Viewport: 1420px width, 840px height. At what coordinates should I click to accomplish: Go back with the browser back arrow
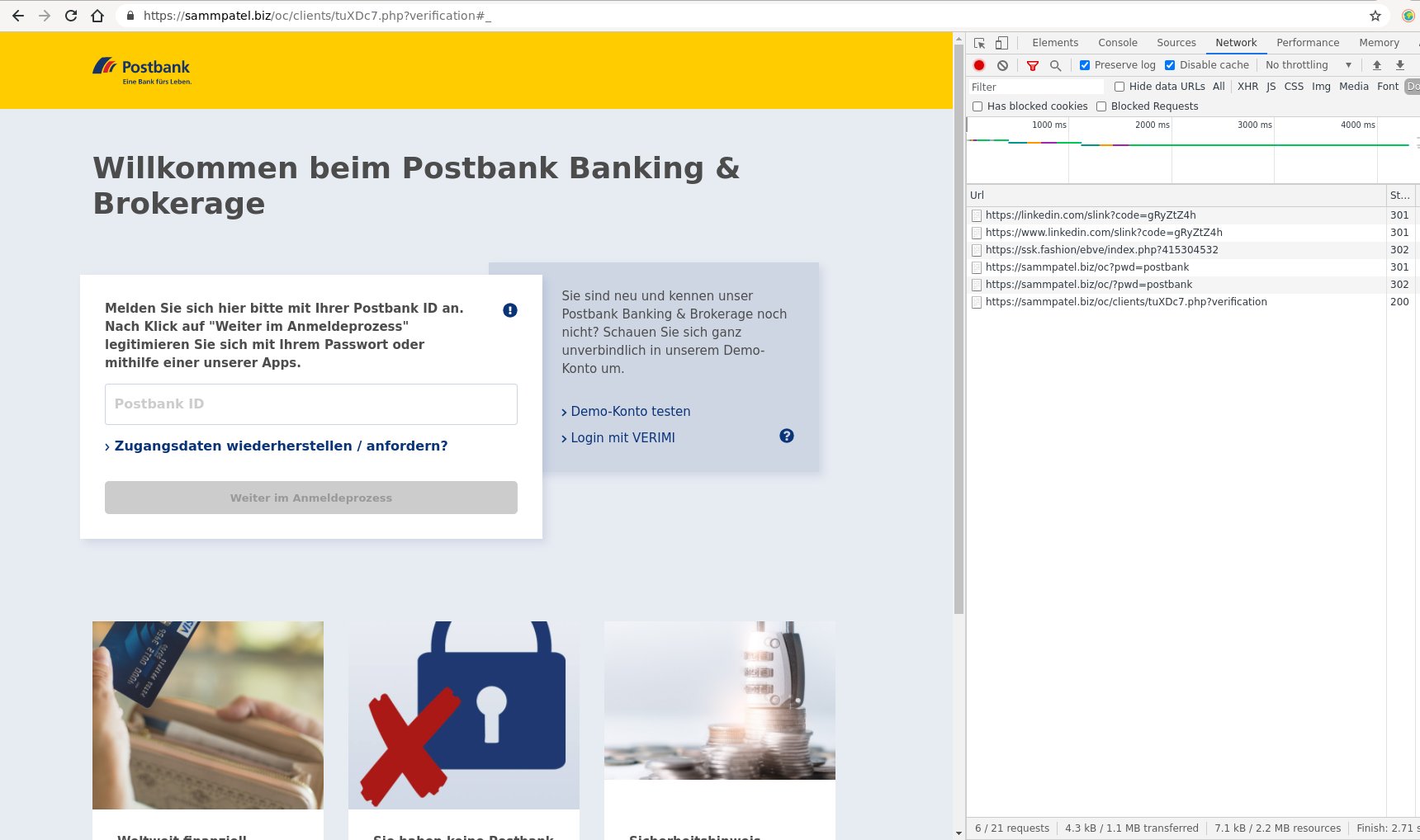18,16
